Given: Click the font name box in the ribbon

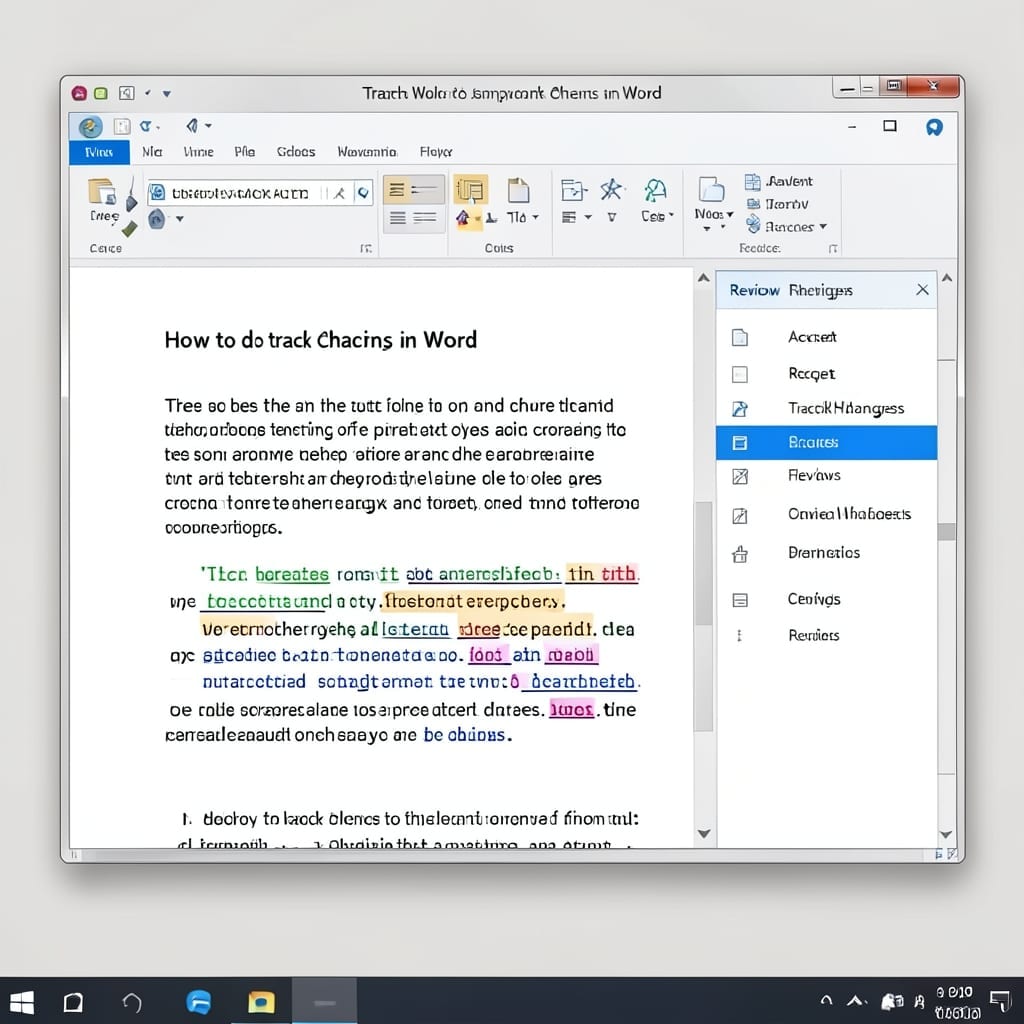Looking at the screenshot, I should (259, 193).
